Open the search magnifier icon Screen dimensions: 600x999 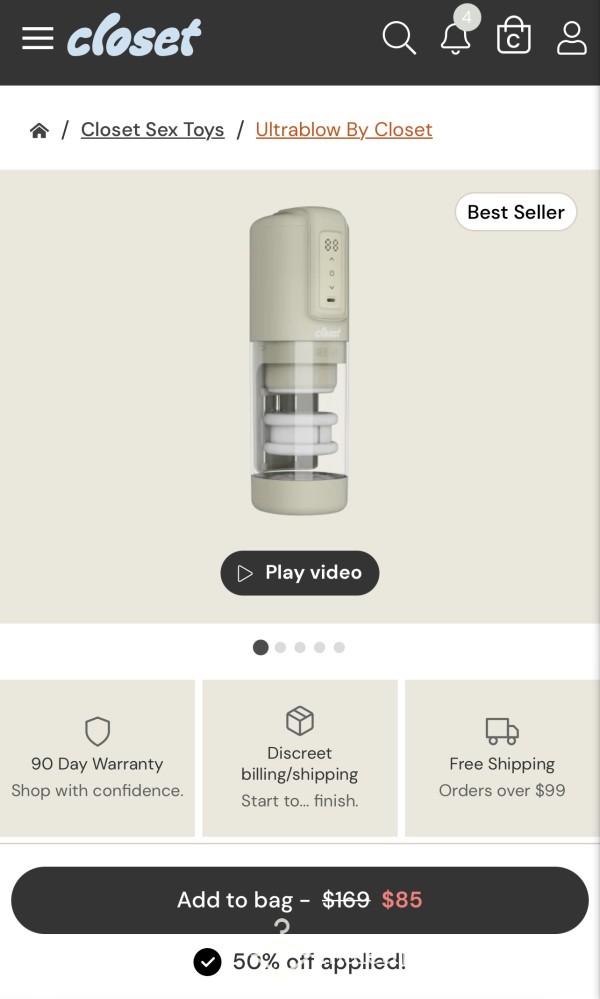pyautogui.click(x=399, y=38)
